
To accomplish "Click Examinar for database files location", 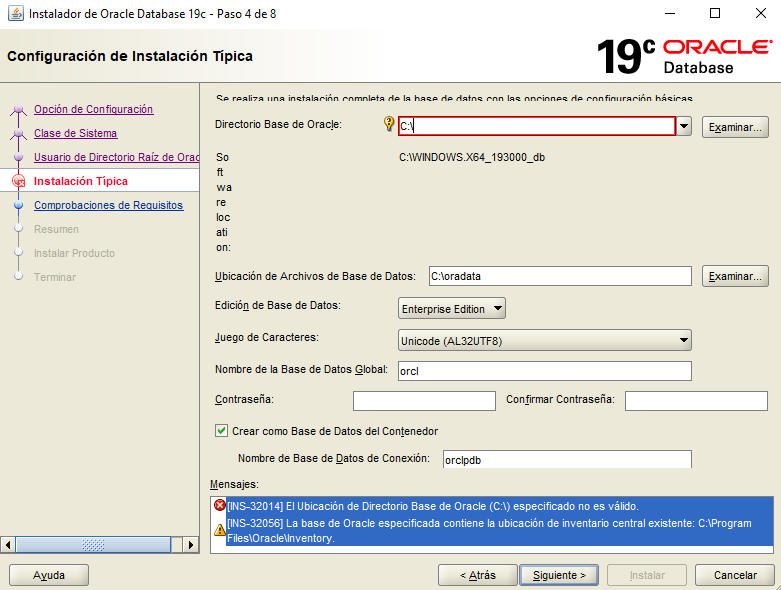I will tap(735, 276).
